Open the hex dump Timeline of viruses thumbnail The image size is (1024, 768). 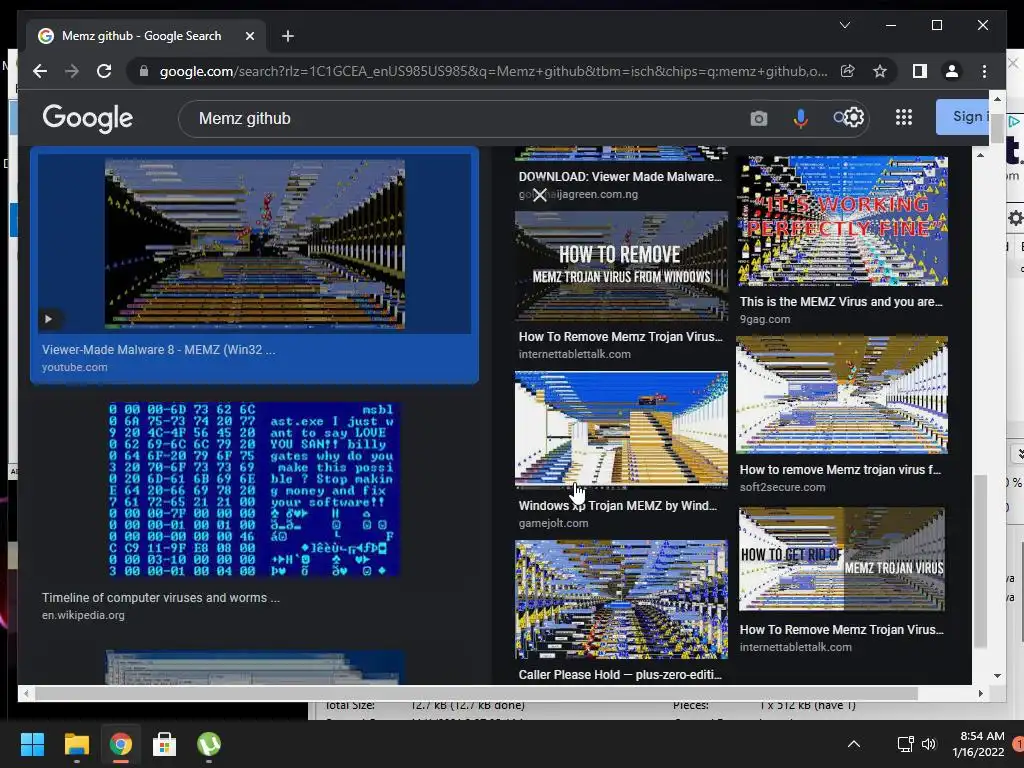click(x=255, y=490)
